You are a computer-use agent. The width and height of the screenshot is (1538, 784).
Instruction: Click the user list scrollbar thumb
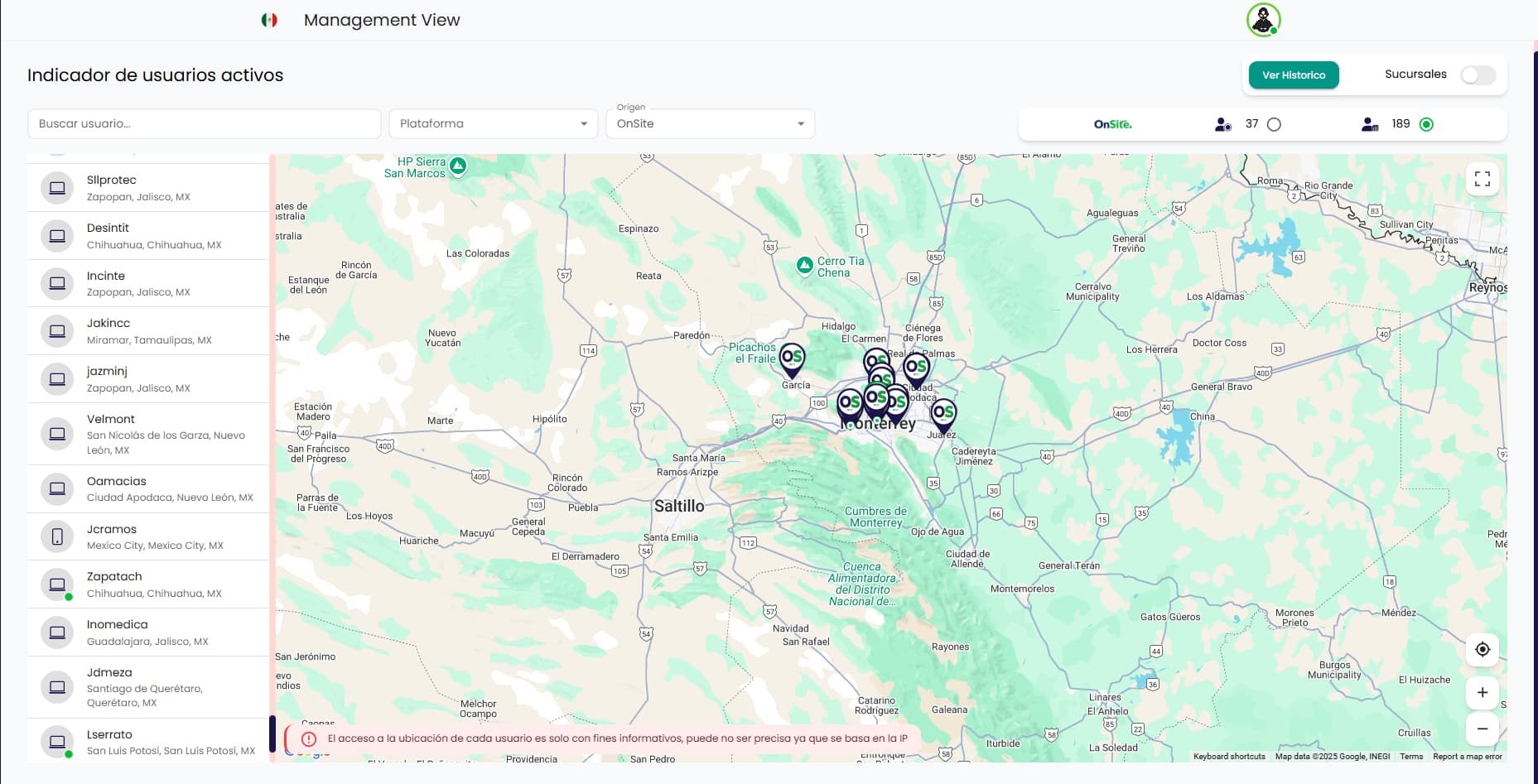pyautogui.click(x=272, y=733)
